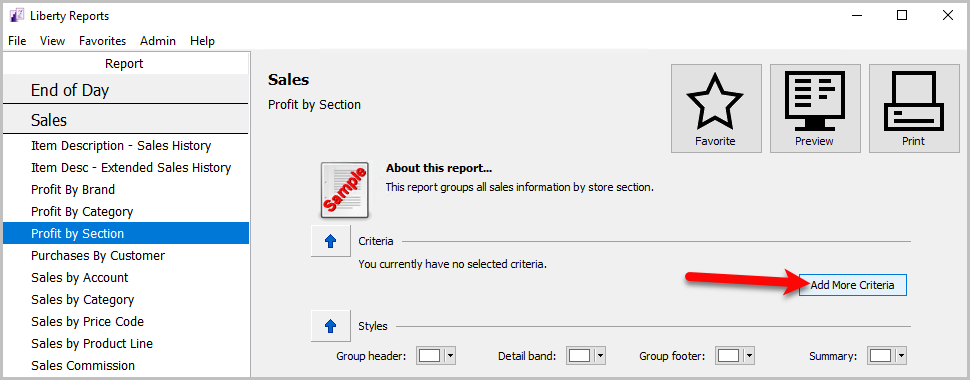Image resolution: width=970 pixels, height=380 pixels.
Task: Open the Admin menu
Action: click(x=158, y=41)
